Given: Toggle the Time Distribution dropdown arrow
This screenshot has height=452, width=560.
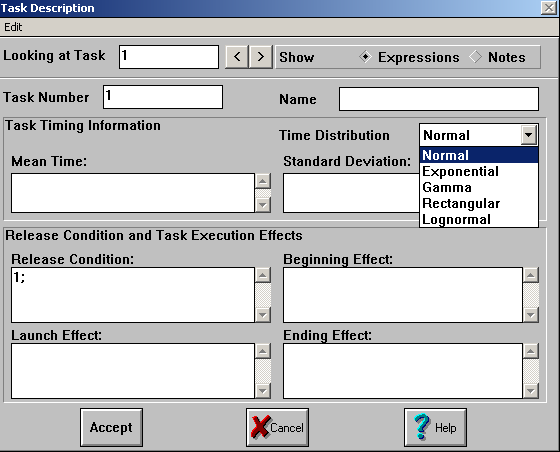Looking at the screenshot, I should click(529, 135).
